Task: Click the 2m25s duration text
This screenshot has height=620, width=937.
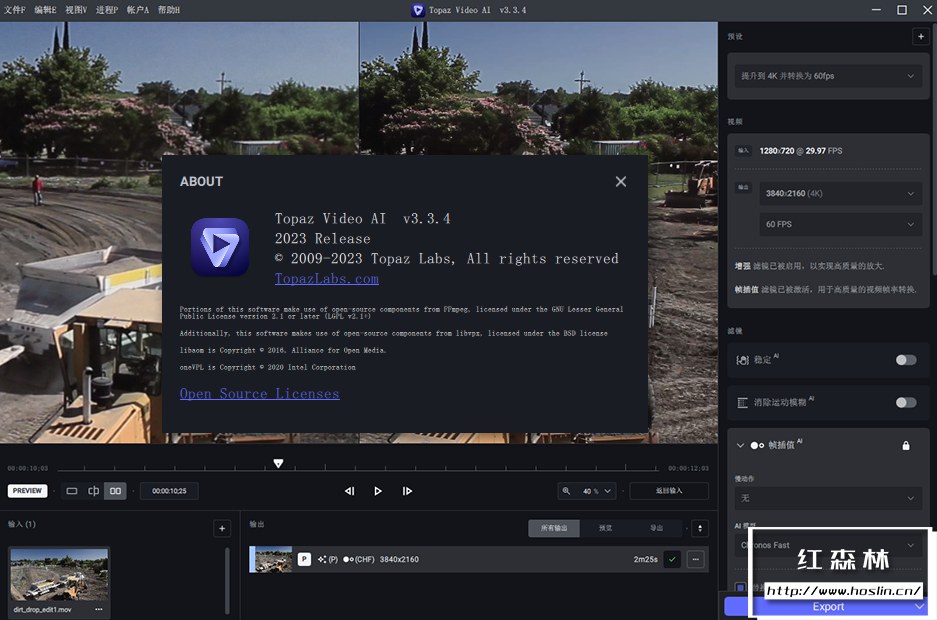Action: tap(645, 560)
